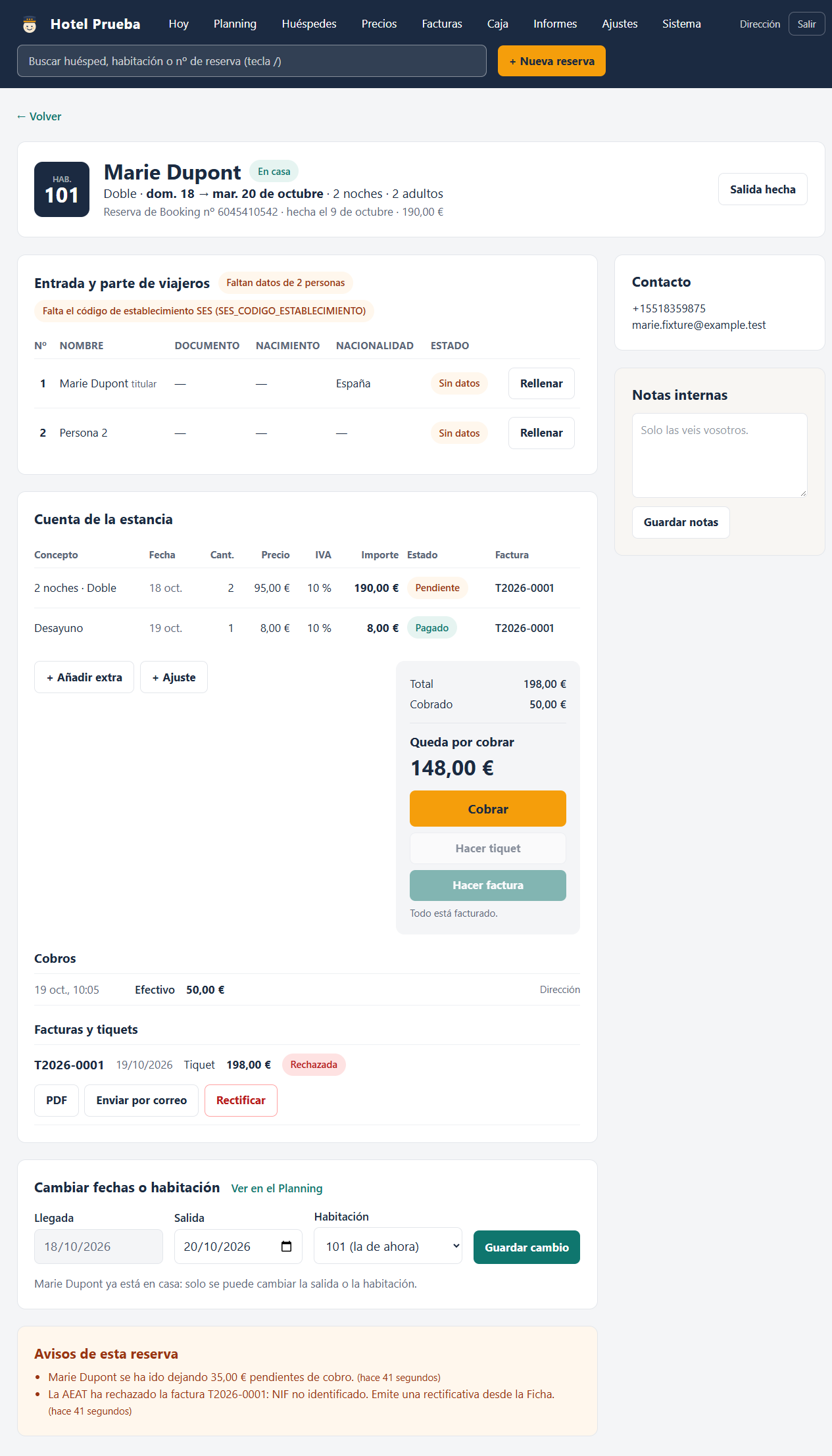Fill in data for Persona 2
The width and height of the screenshot is (832, 1456).
click(x=541, y=433)
